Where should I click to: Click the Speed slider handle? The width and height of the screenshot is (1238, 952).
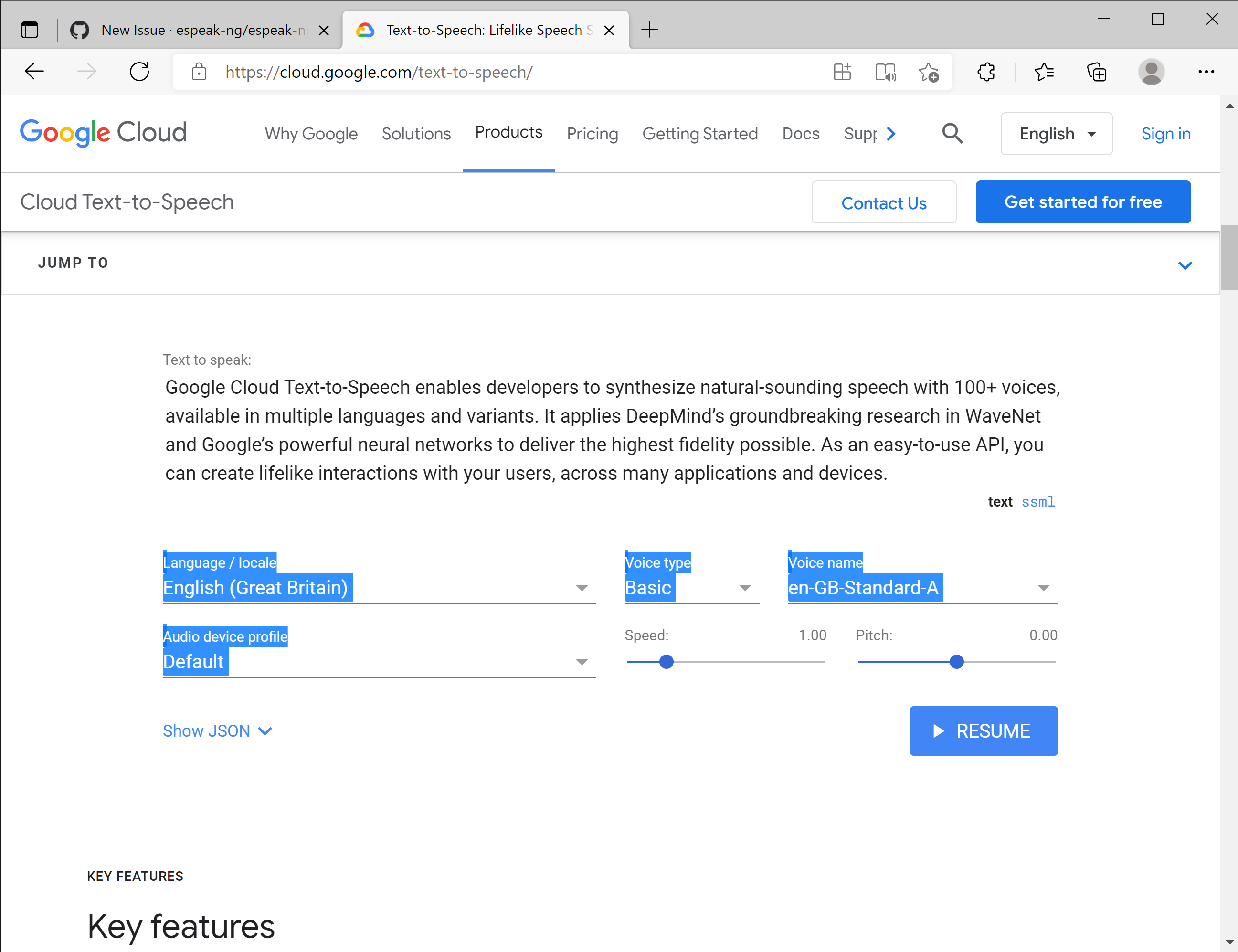pos(667,662)
